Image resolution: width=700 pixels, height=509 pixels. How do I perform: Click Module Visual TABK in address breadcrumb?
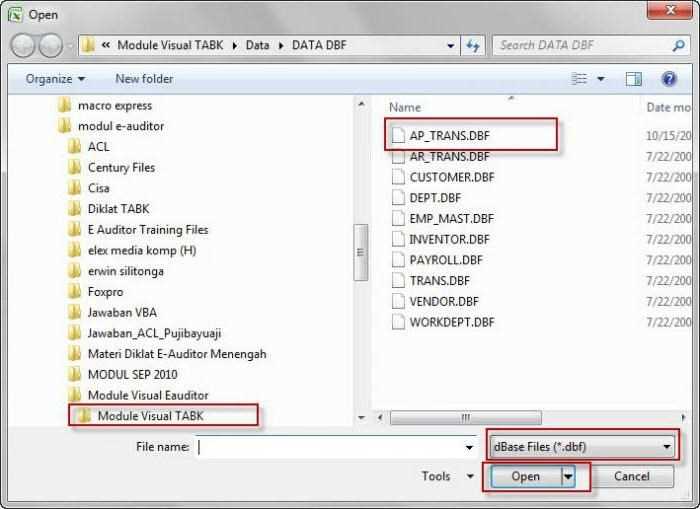170,45
